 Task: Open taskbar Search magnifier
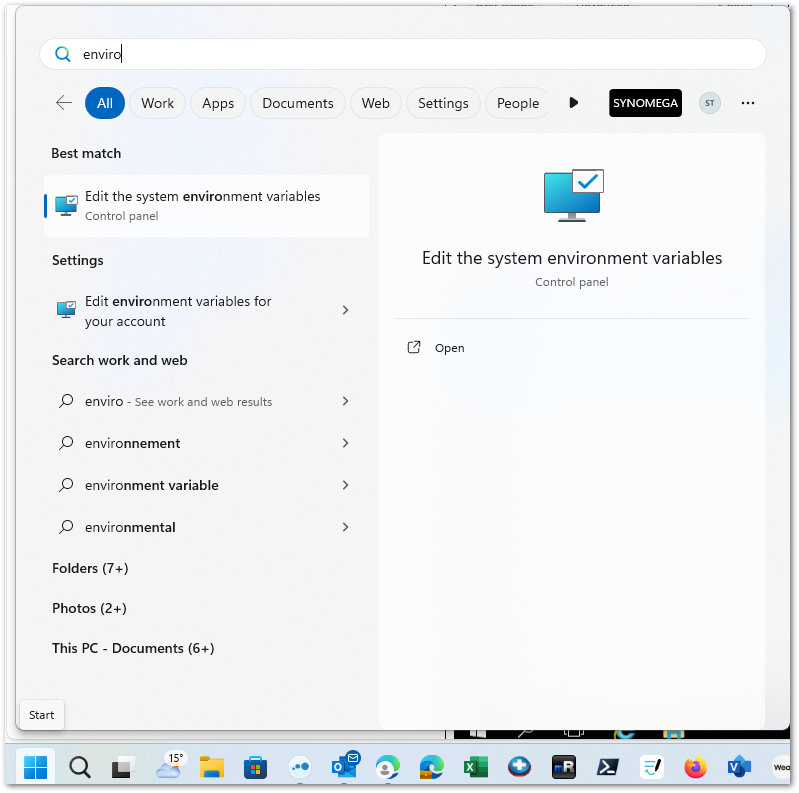tap(79, 767)
